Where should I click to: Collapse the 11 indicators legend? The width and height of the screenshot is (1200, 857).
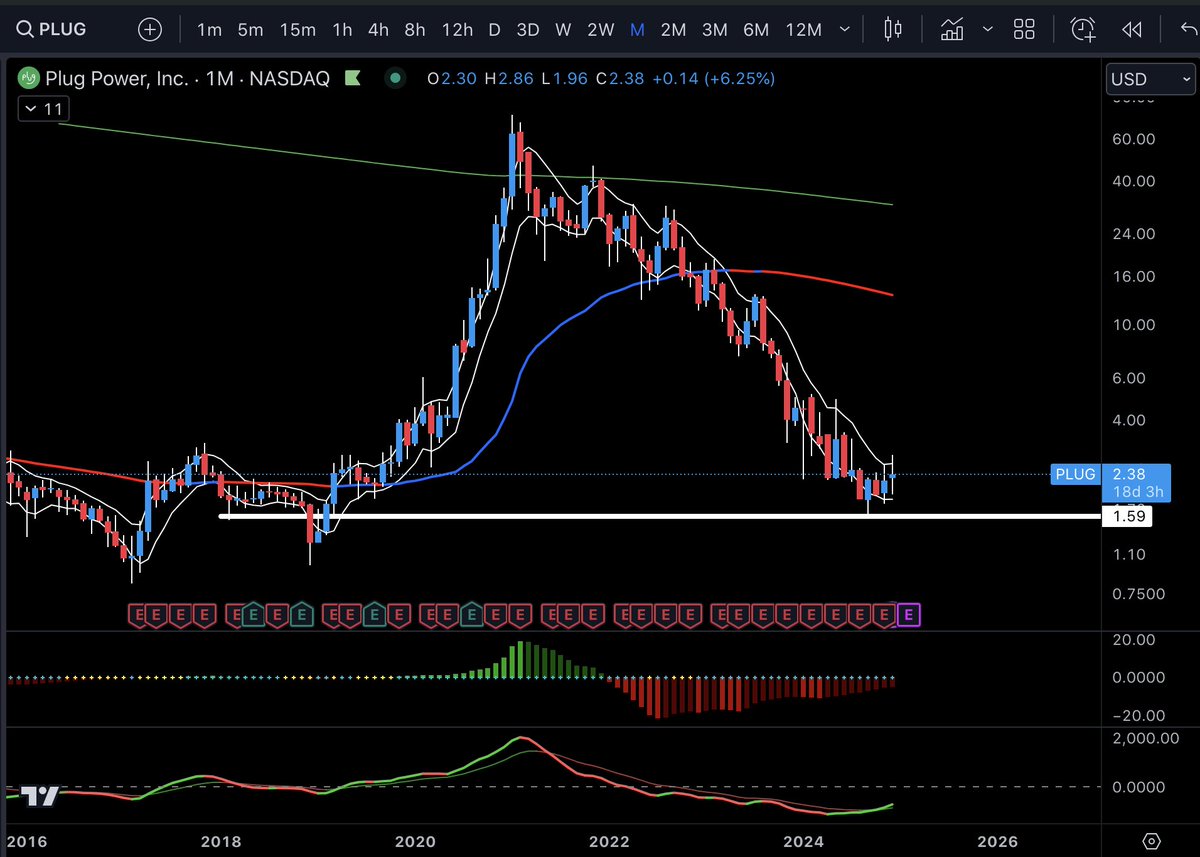point(41,109)
